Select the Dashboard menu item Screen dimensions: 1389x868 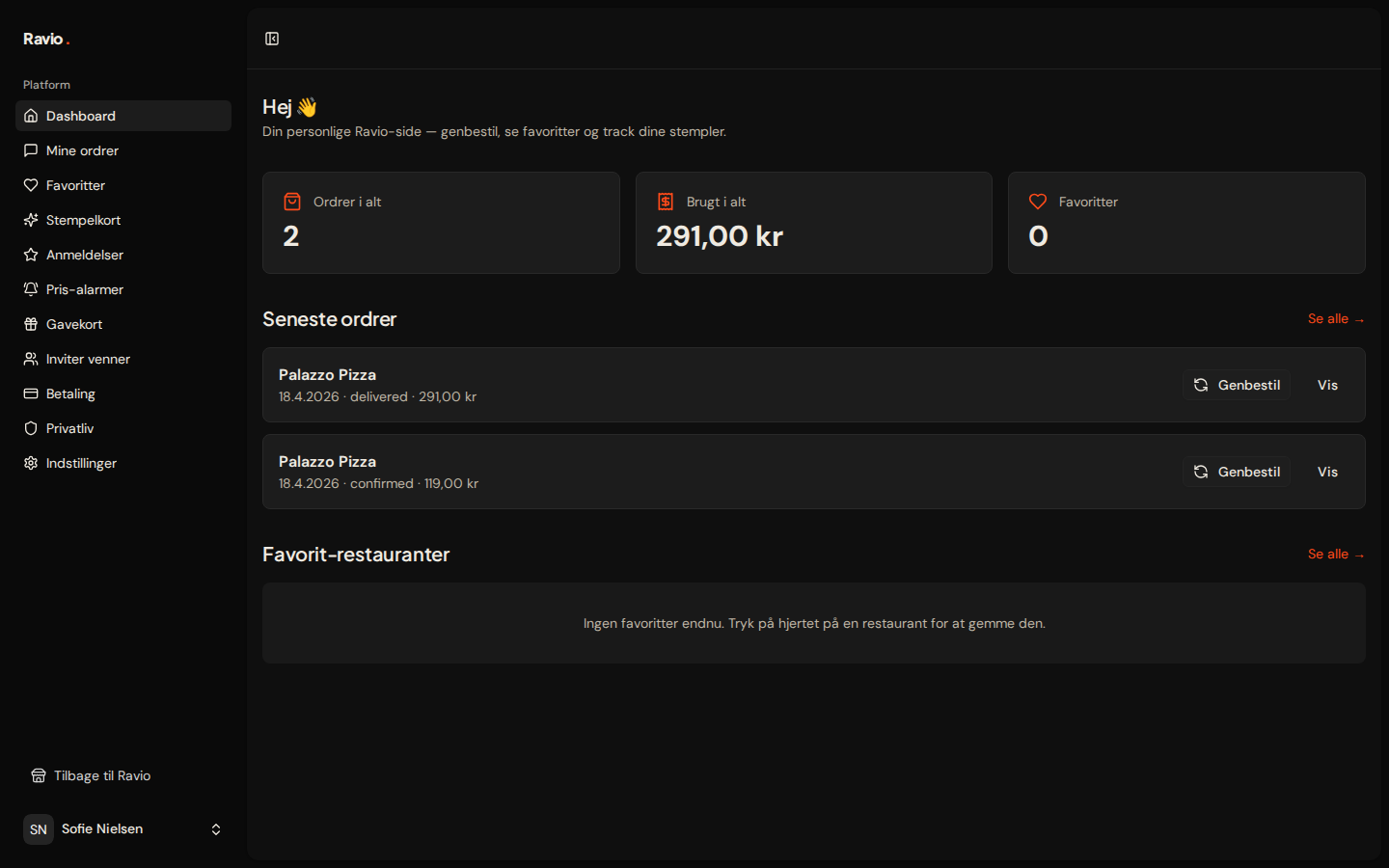pos(123,116)
